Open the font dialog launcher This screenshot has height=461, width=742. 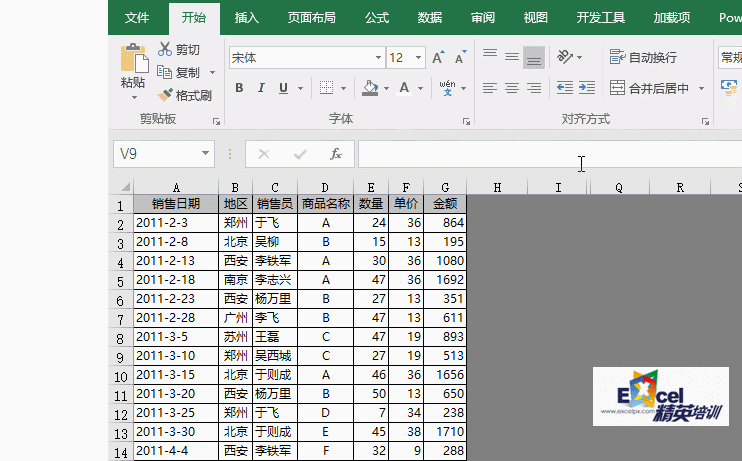(x=466, y=122)
